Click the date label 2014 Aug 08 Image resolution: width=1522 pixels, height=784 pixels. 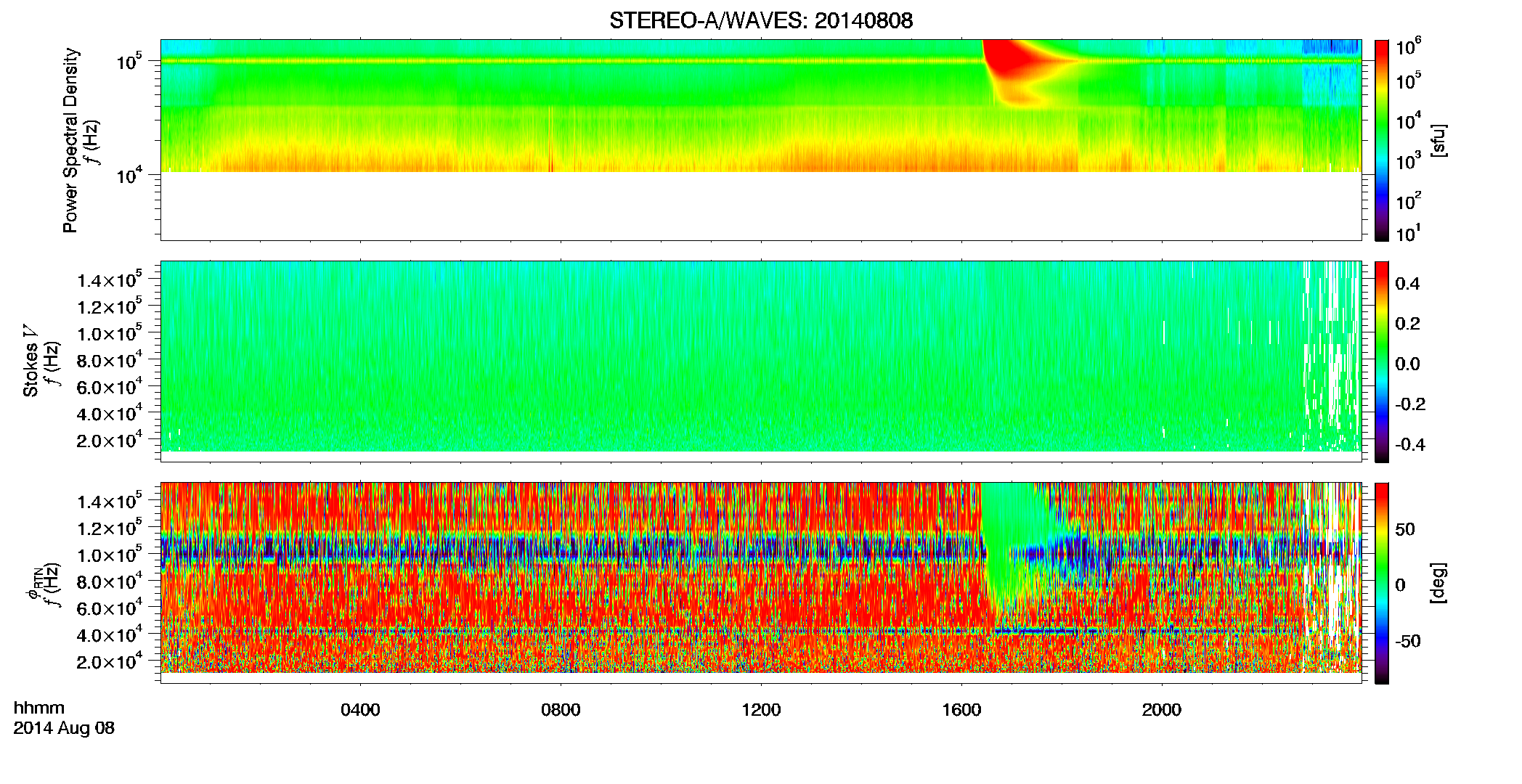tap(64, 728)
